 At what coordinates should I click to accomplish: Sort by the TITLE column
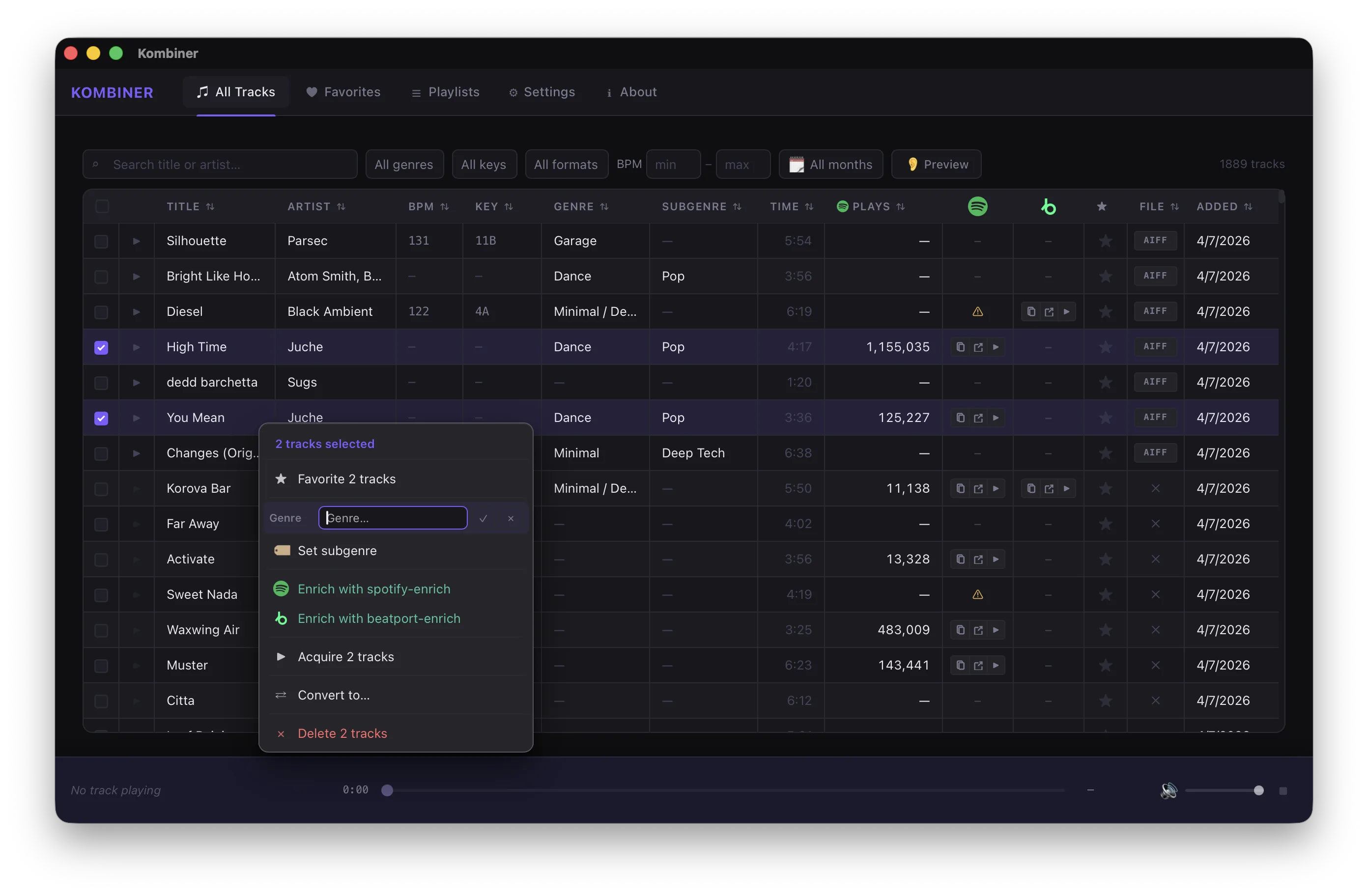pyautogui.click(x=190, y=206)
